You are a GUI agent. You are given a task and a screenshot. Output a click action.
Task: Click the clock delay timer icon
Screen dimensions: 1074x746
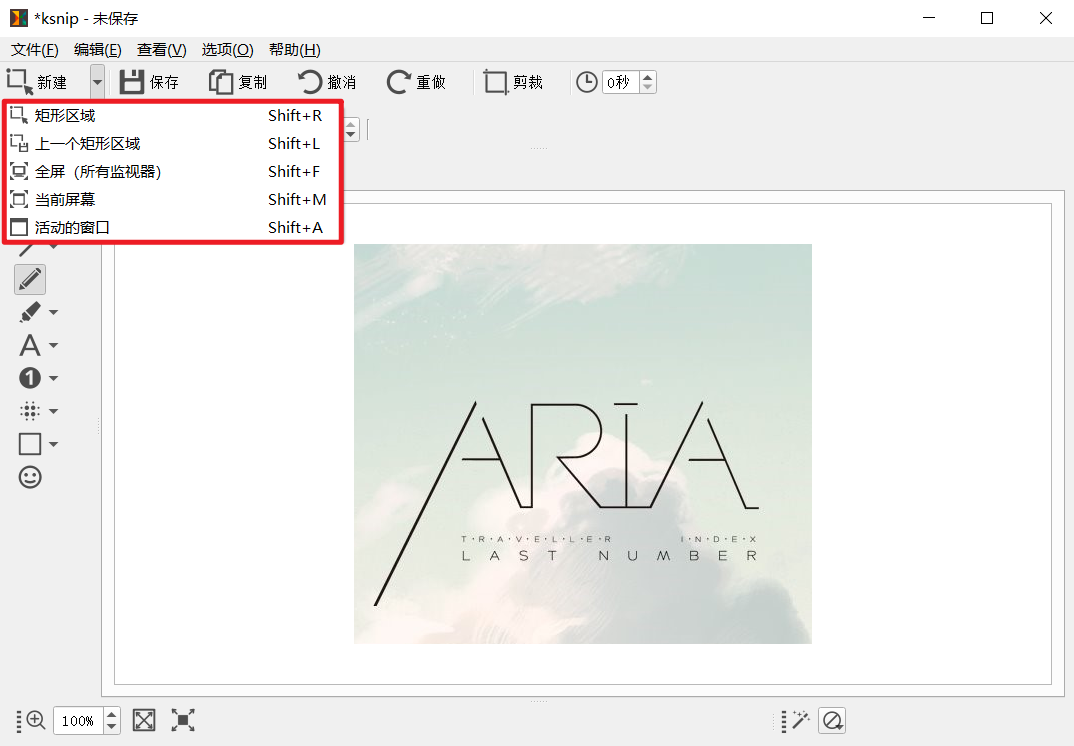pos(586,82)
